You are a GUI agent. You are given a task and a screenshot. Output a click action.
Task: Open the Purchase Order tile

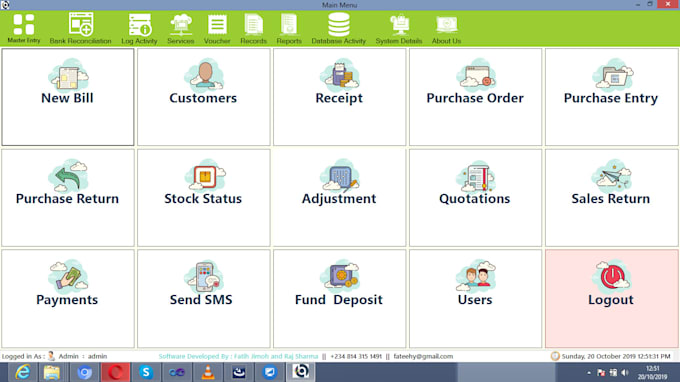click(475, 97)
